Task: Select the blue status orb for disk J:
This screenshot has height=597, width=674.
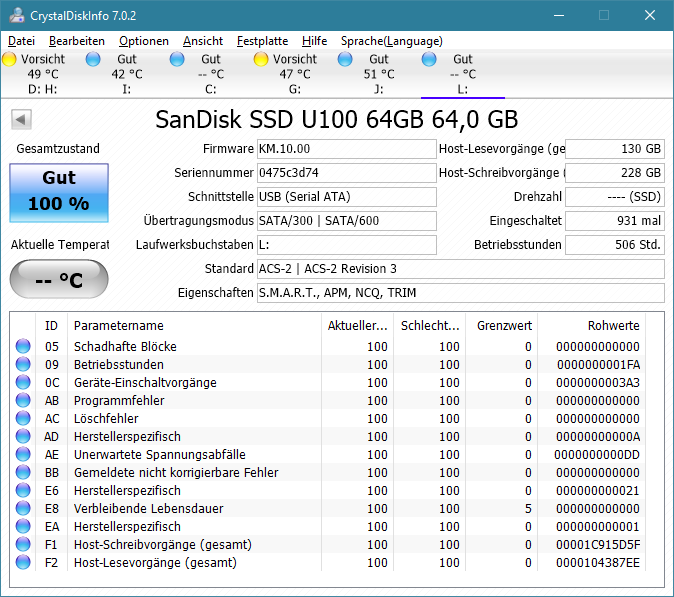Action: [345, 59]
